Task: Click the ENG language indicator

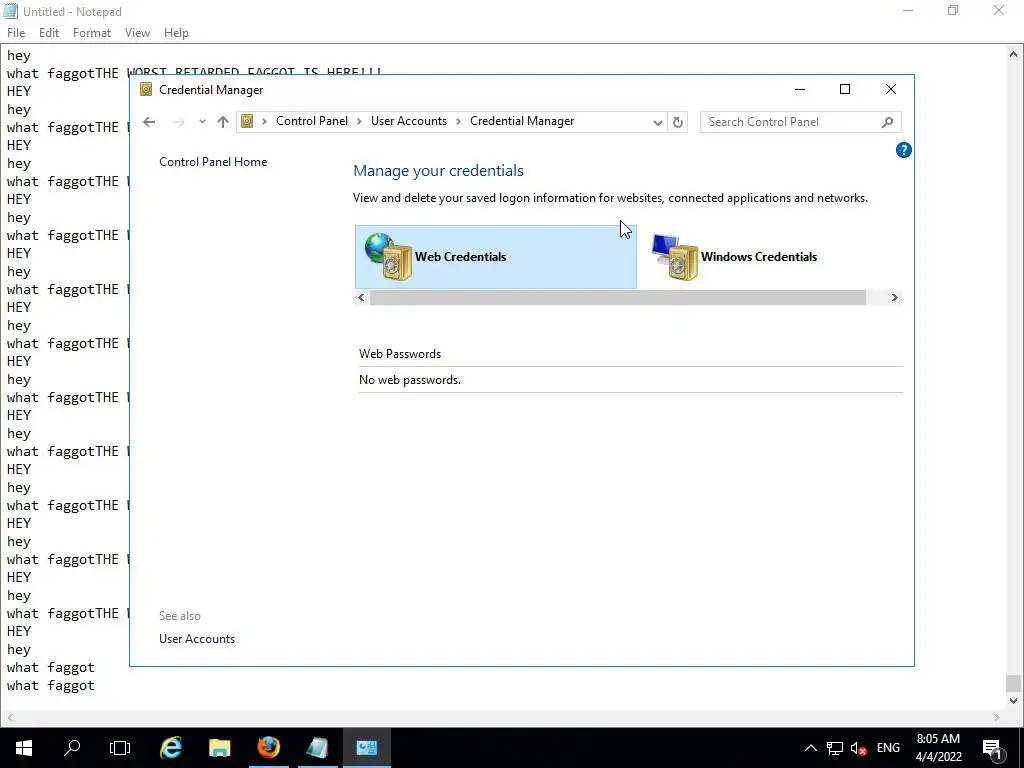Action: (x=888, y=748)
